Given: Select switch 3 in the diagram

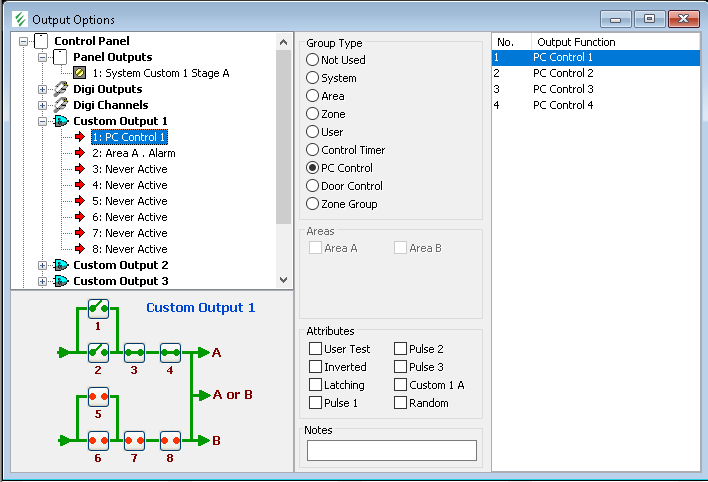Looking at the screenshot, I should 134,352.
